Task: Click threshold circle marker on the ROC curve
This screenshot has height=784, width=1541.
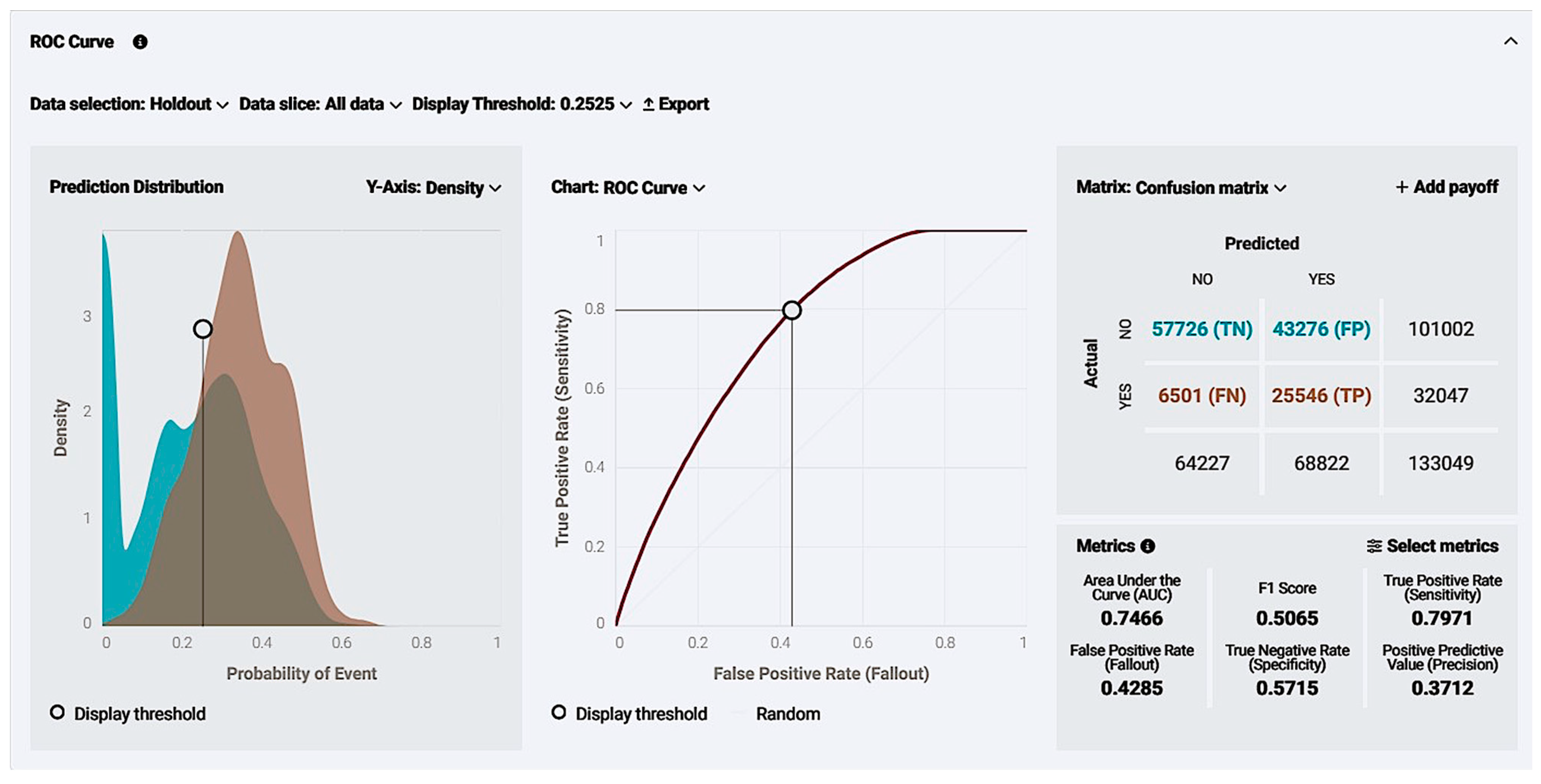Action: coord(791,310)
